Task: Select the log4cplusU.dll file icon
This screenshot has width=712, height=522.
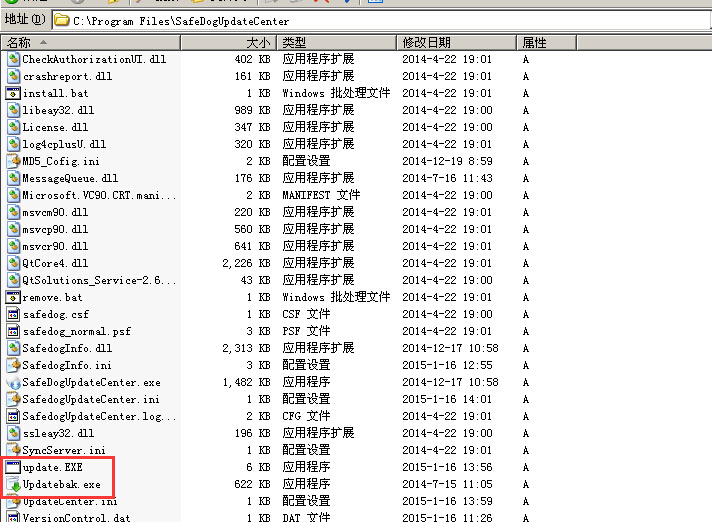Action: 14,144
